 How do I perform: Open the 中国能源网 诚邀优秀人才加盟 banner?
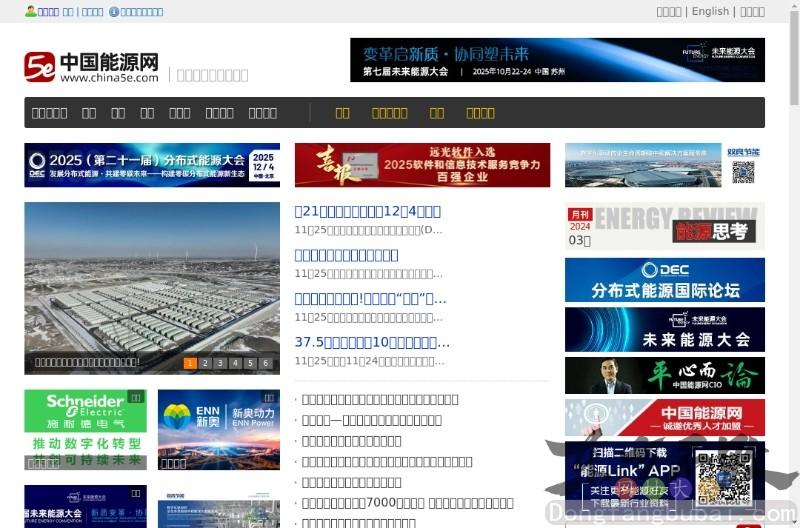click(x=665, y=418)
